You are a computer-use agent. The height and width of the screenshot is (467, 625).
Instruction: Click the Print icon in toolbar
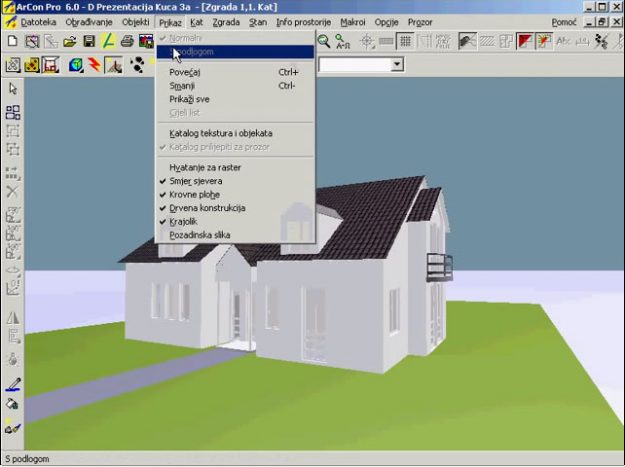127,41
